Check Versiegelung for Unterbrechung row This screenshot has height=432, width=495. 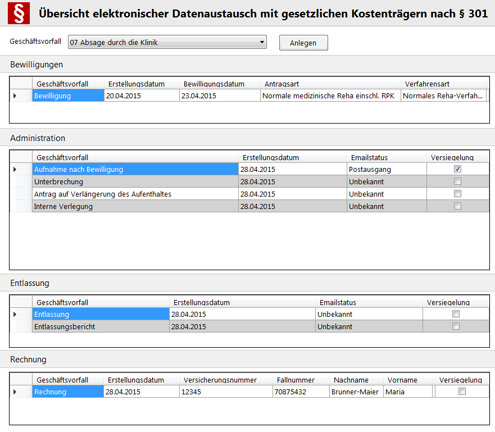coord(458,181)
